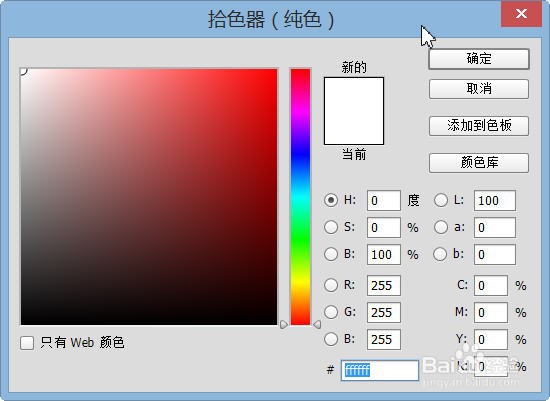Click the 确定 (OK) button

coord(479,59)
